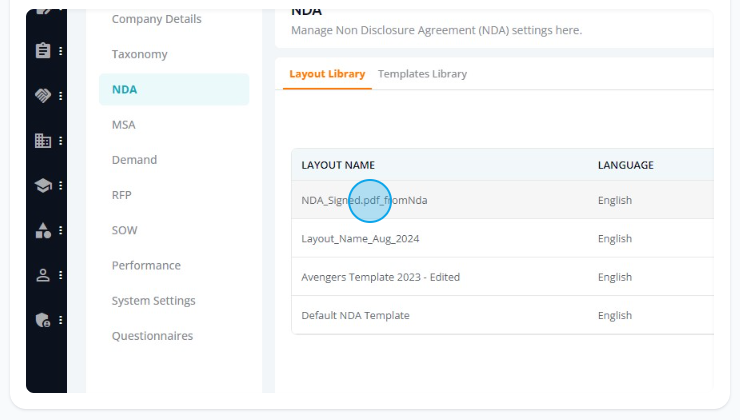Open the building icon in sidebar
This screenshot has height=420, width=740.
pos(43,140)
